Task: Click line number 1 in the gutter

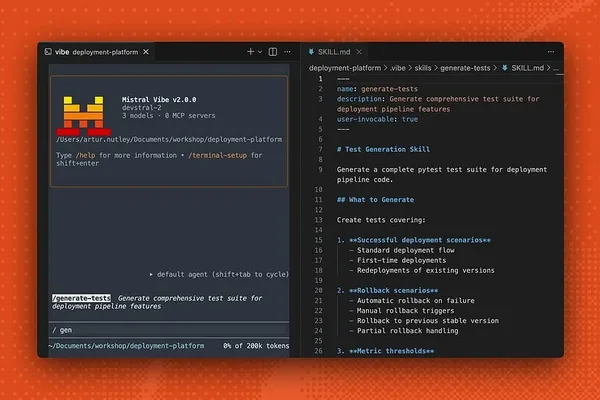Action: (x=320, y=79)
